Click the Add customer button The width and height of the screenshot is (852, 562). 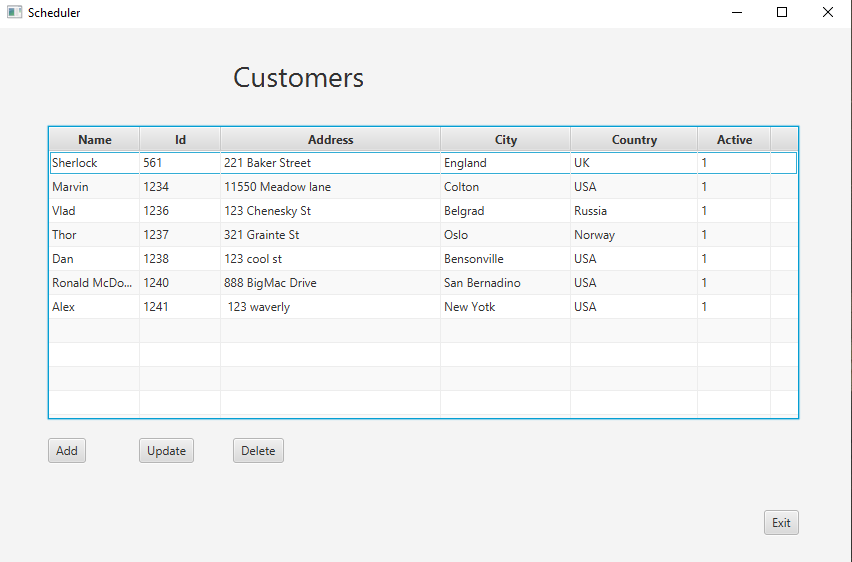pos(67,451)
